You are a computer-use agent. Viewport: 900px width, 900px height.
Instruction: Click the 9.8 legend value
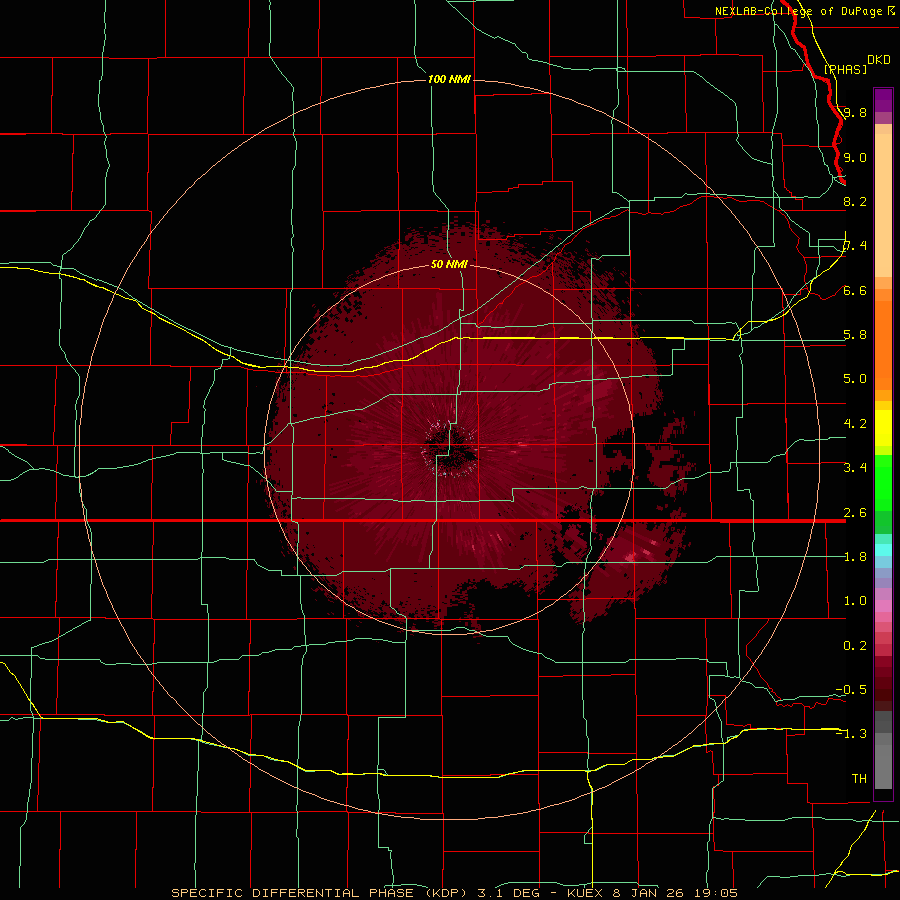click(x=855, y=112)
